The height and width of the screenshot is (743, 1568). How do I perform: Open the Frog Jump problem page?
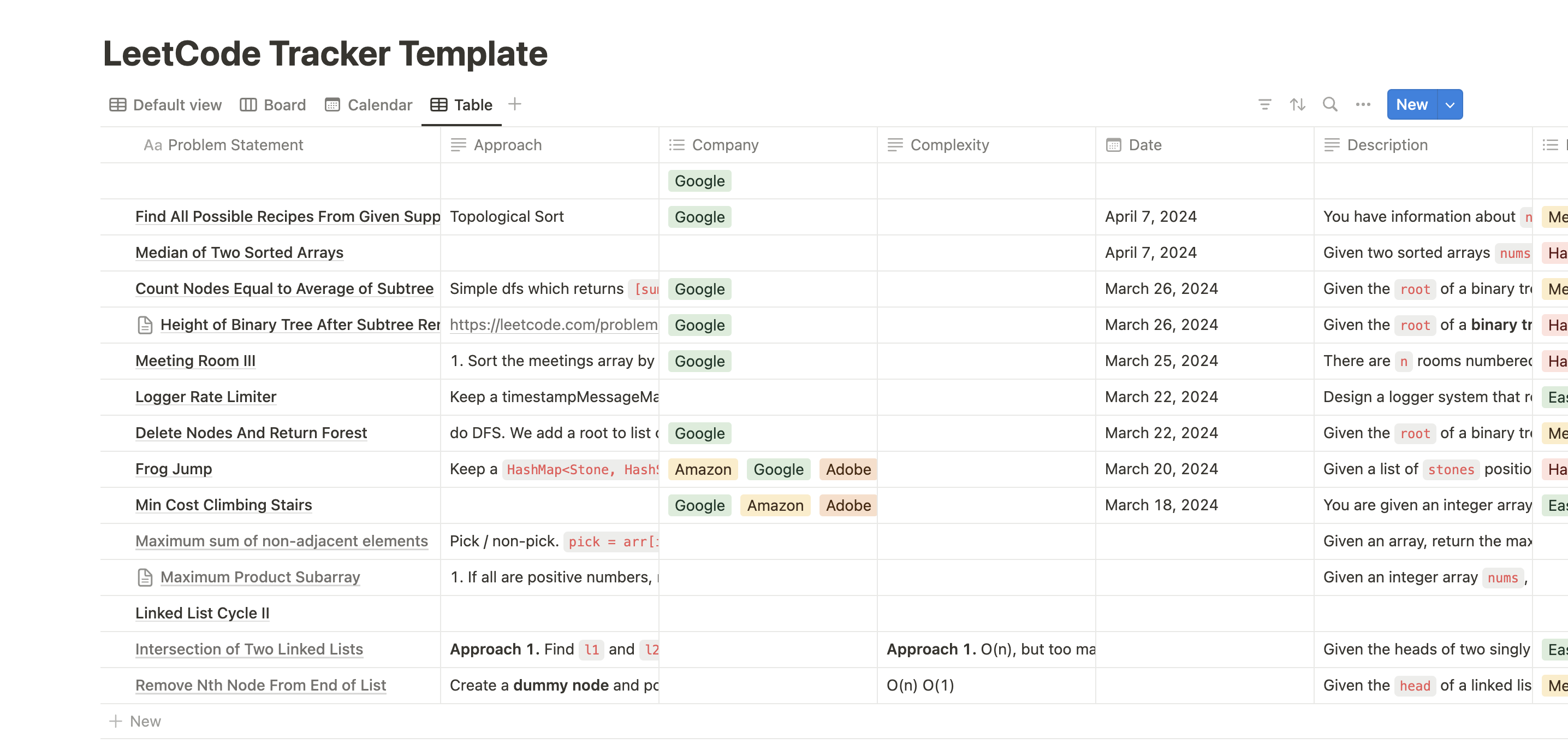[174, 469]
